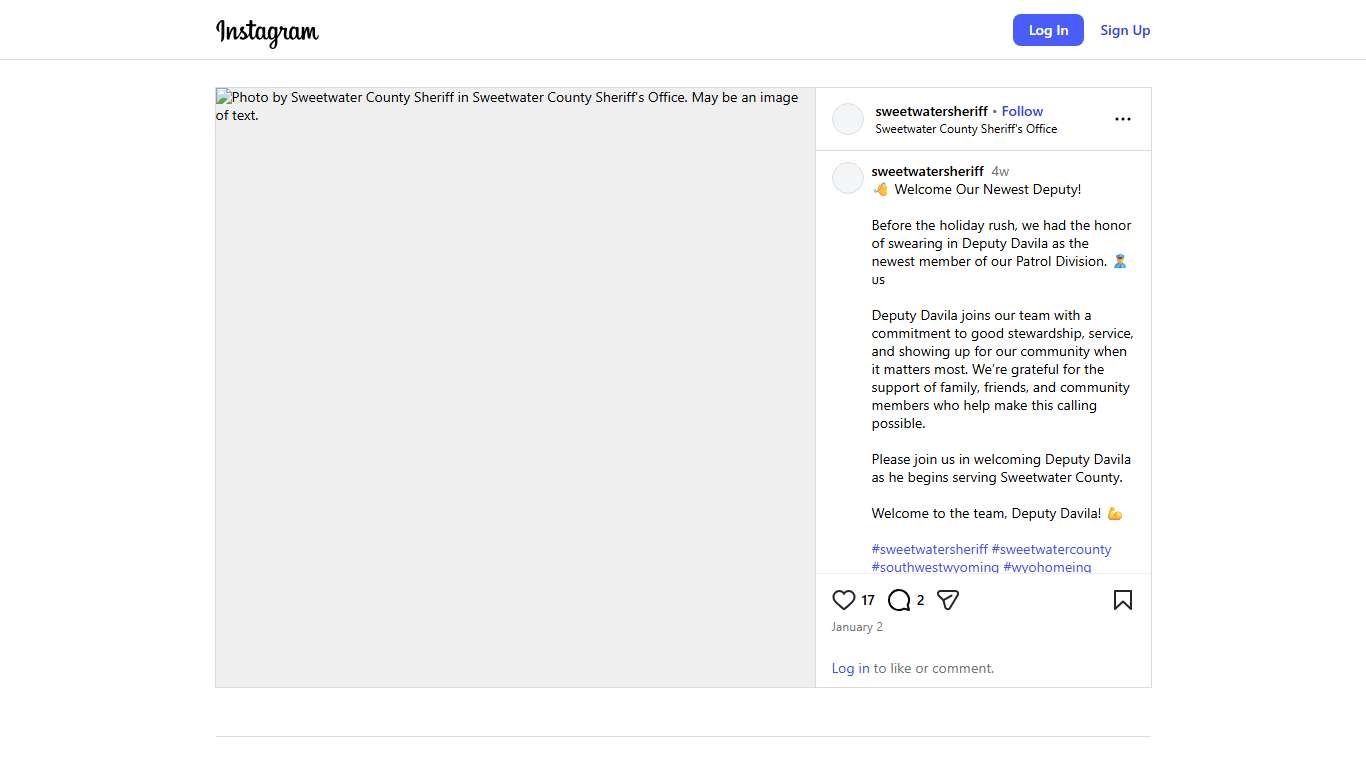Share the post using the paper plane icon
The image size is (1366, 768).
(948, 600)
